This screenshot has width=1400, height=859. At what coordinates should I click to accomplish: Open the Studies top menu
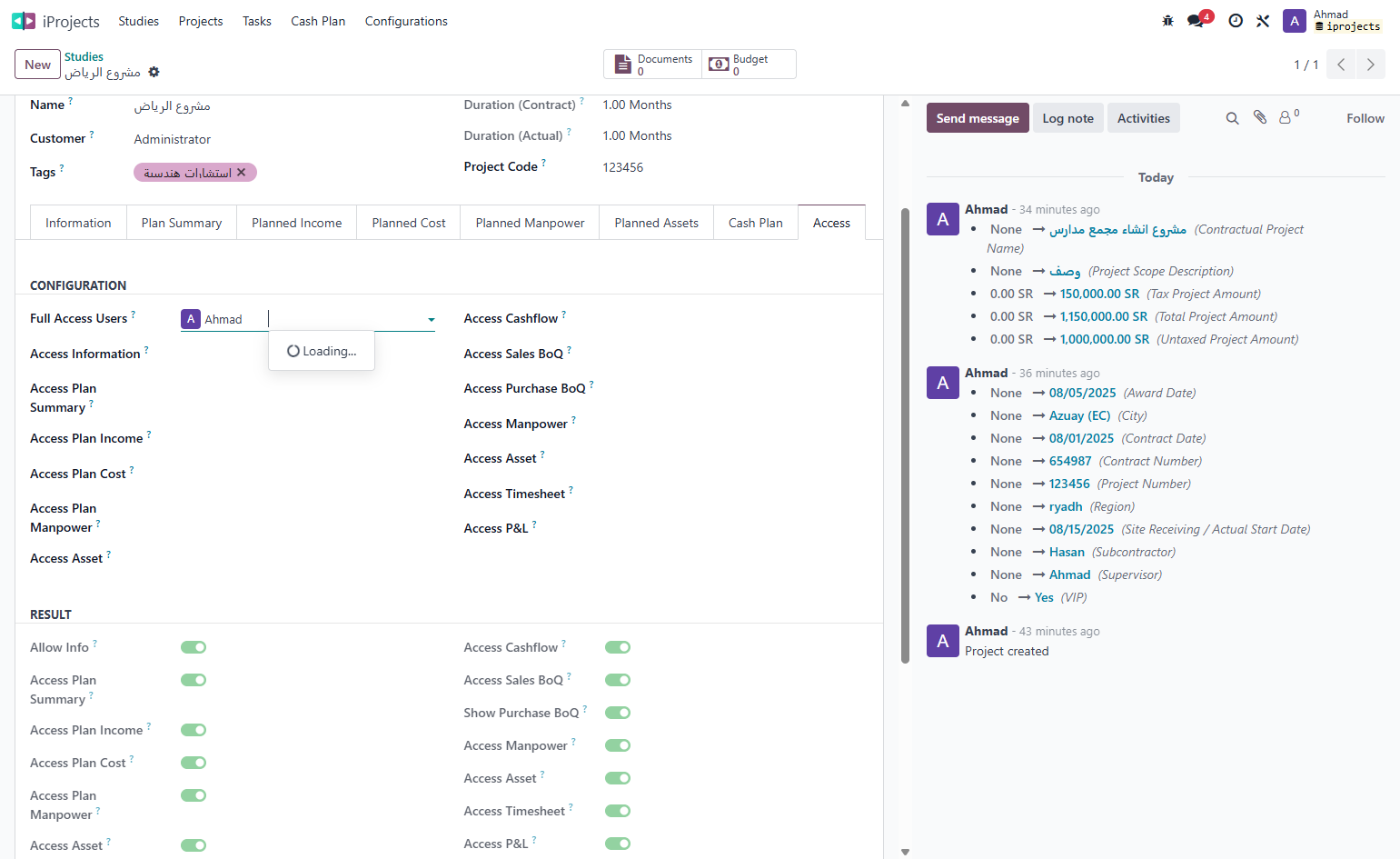click(139, 21)
